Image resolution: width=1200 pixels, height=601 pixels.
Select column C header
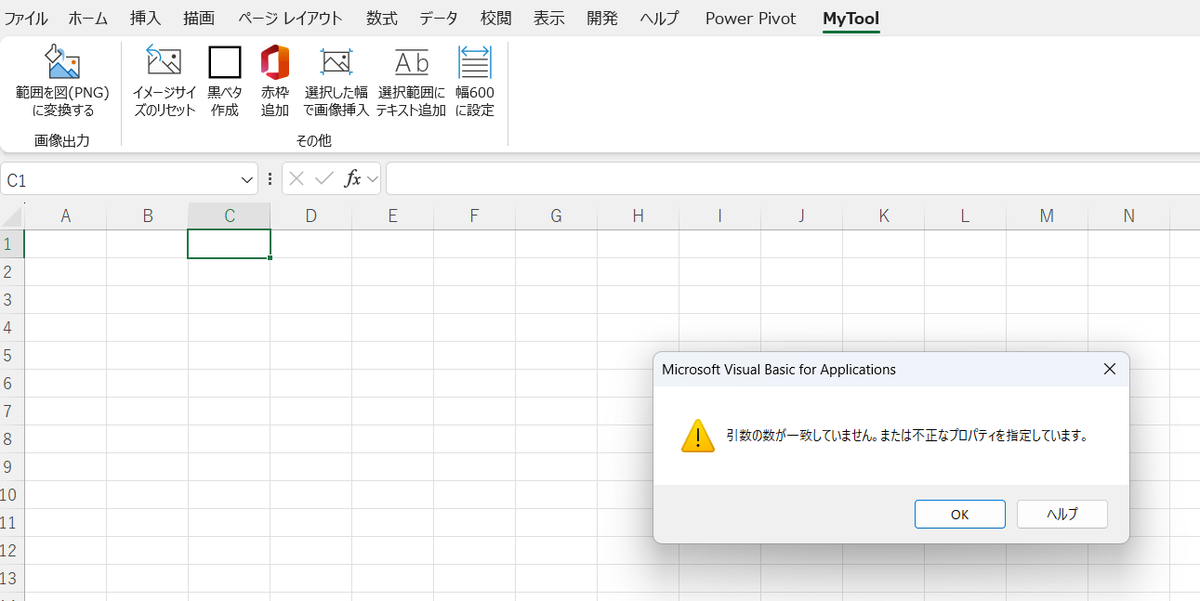pyautogui.click(x=229, y=216)
